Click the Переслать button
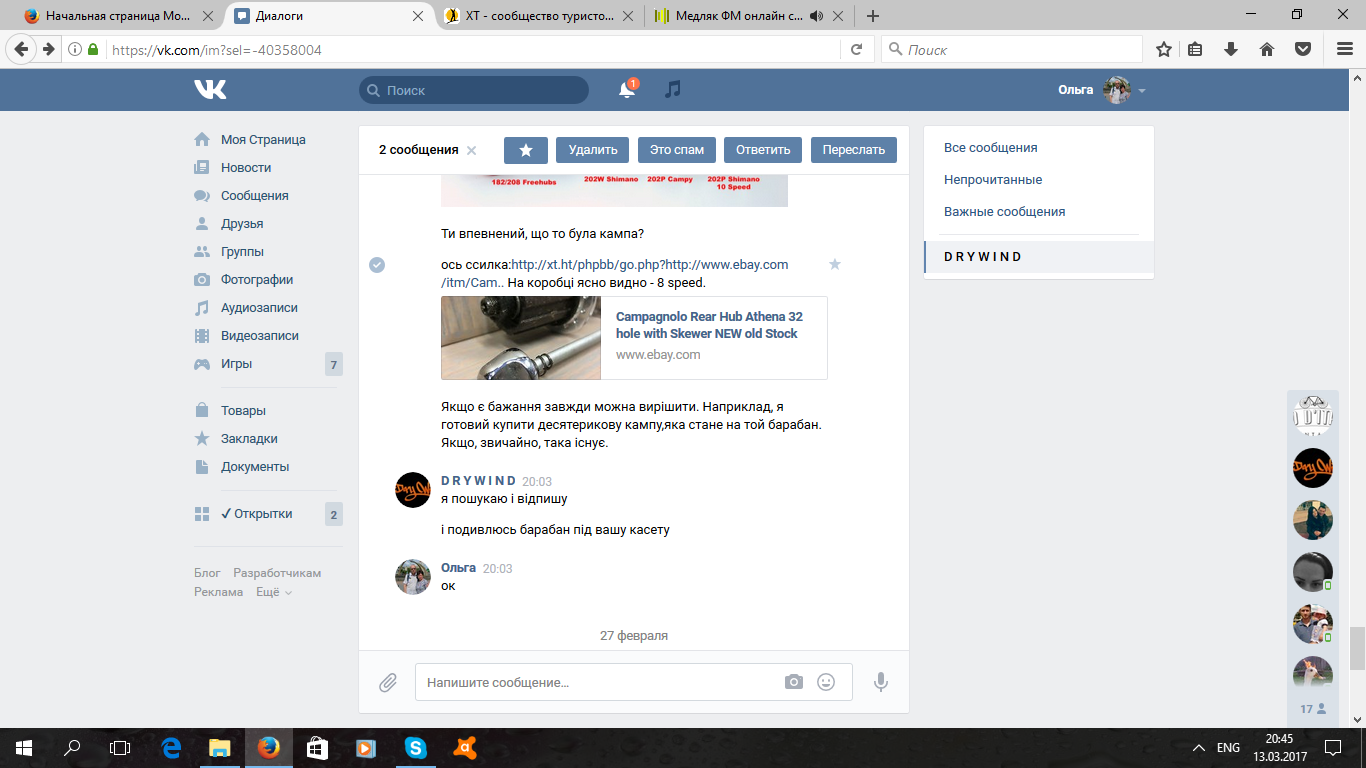This screenshot has width=1366, height=768. point(853,150)
